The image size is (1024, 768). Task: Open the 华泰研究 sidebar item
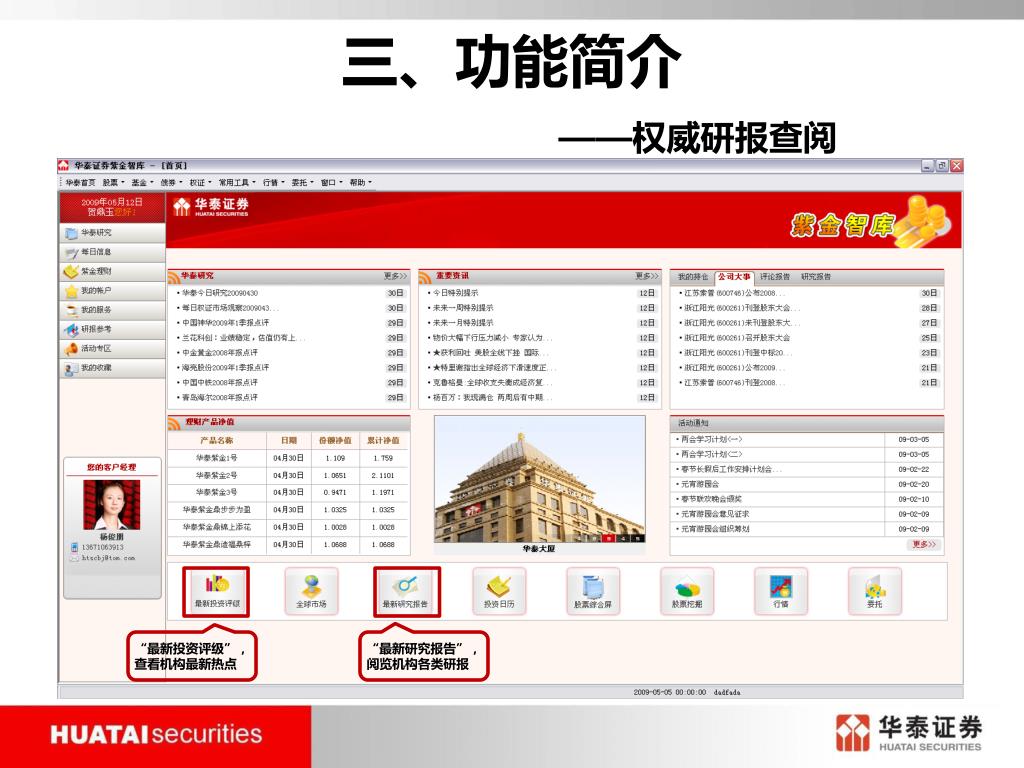coord(112,233)
